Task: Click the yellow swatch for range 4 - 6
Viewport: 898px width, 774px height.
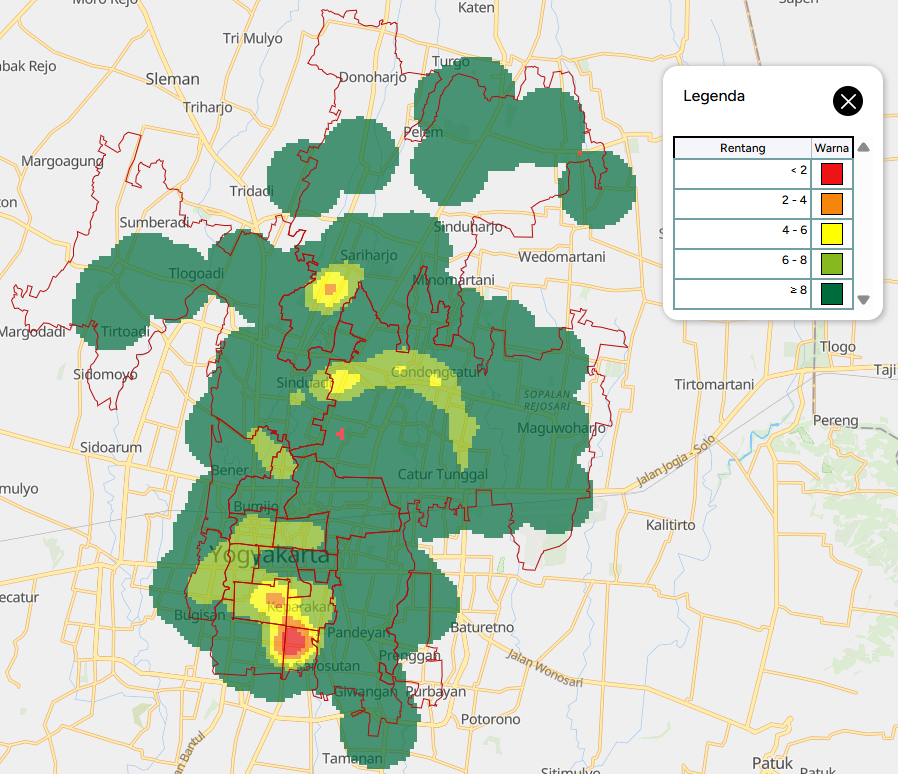Action: point(832,234)
